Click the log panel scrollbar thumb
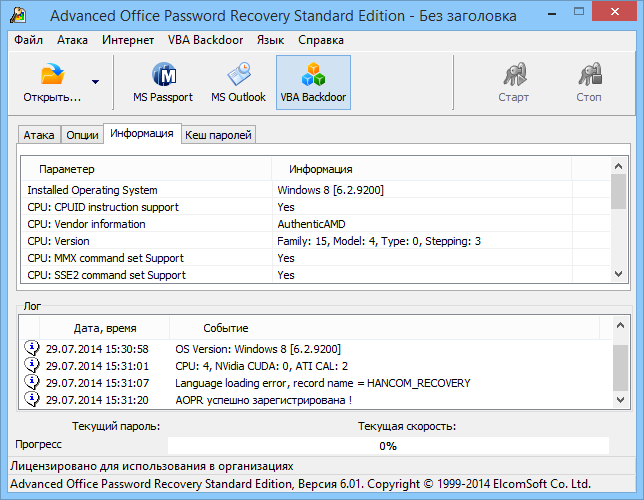Screen dimensions: 644x500 pyautogui.click(x=620, y=368)
